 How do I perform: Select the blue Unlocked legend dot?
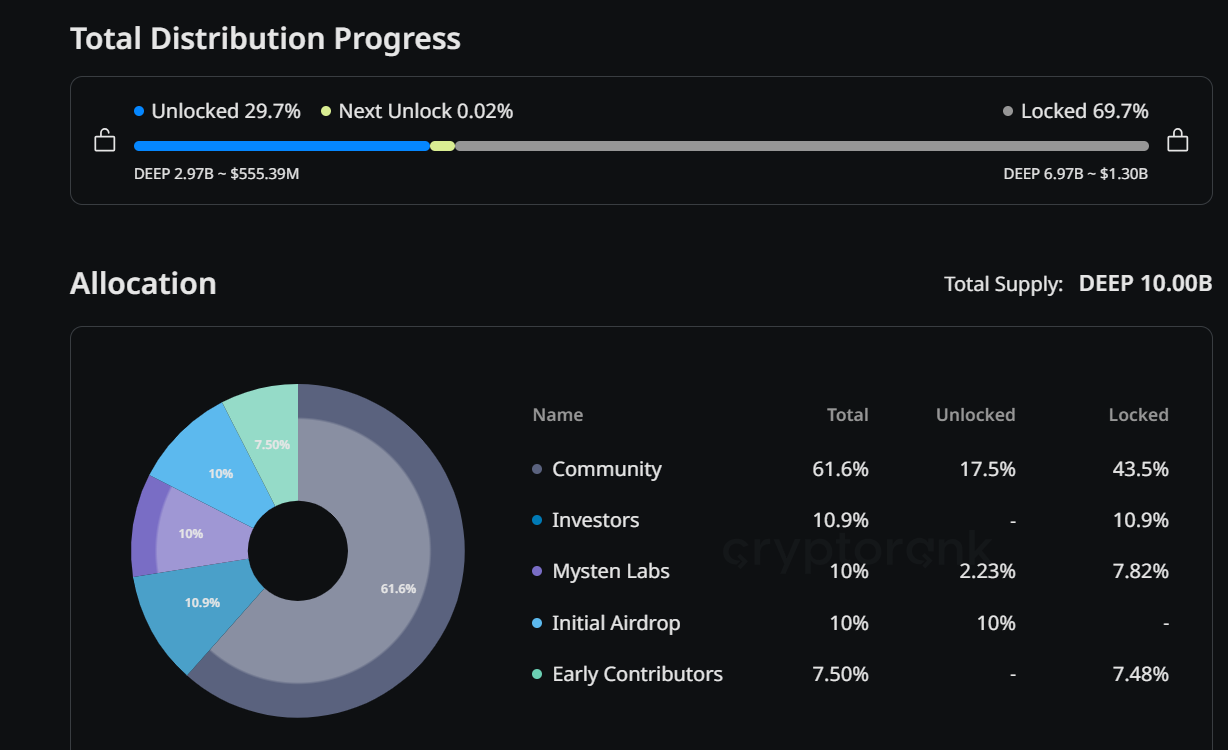tap(140, 111)
